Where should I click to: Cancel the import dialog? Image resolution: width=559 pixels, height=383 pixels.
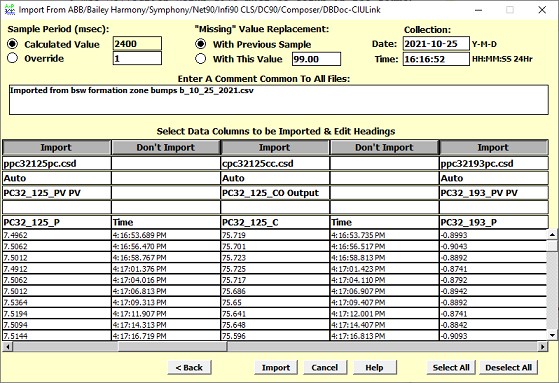click(325, 367)
